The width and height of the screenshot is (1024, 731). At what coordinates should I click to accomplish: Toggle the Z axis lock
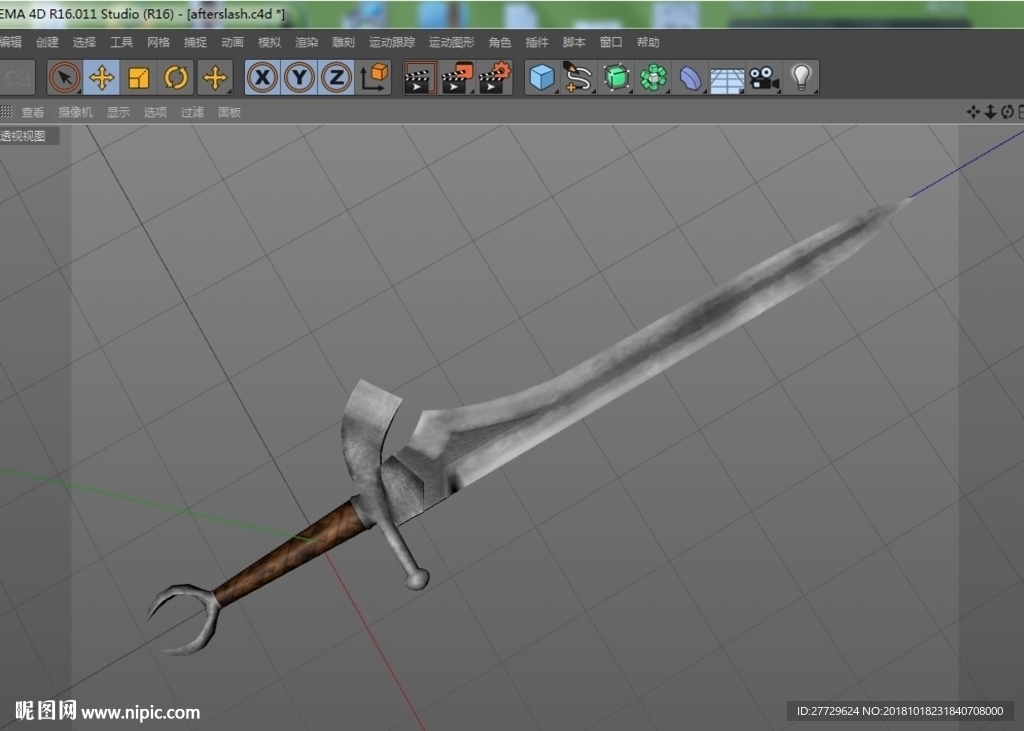point(336,78)
